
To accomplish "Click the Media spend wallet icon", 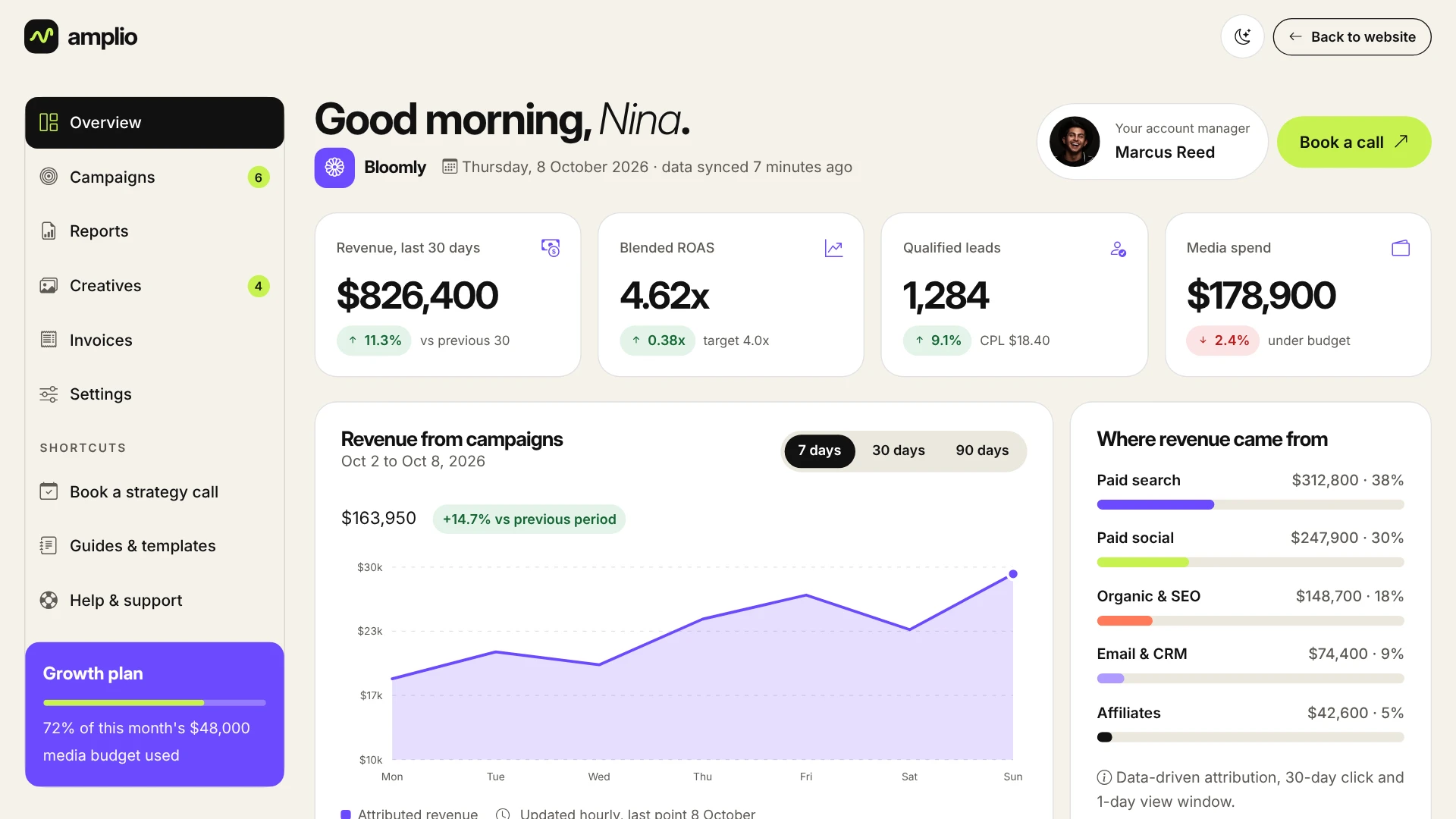I will pyautogui.click(x=1401, y=248).
